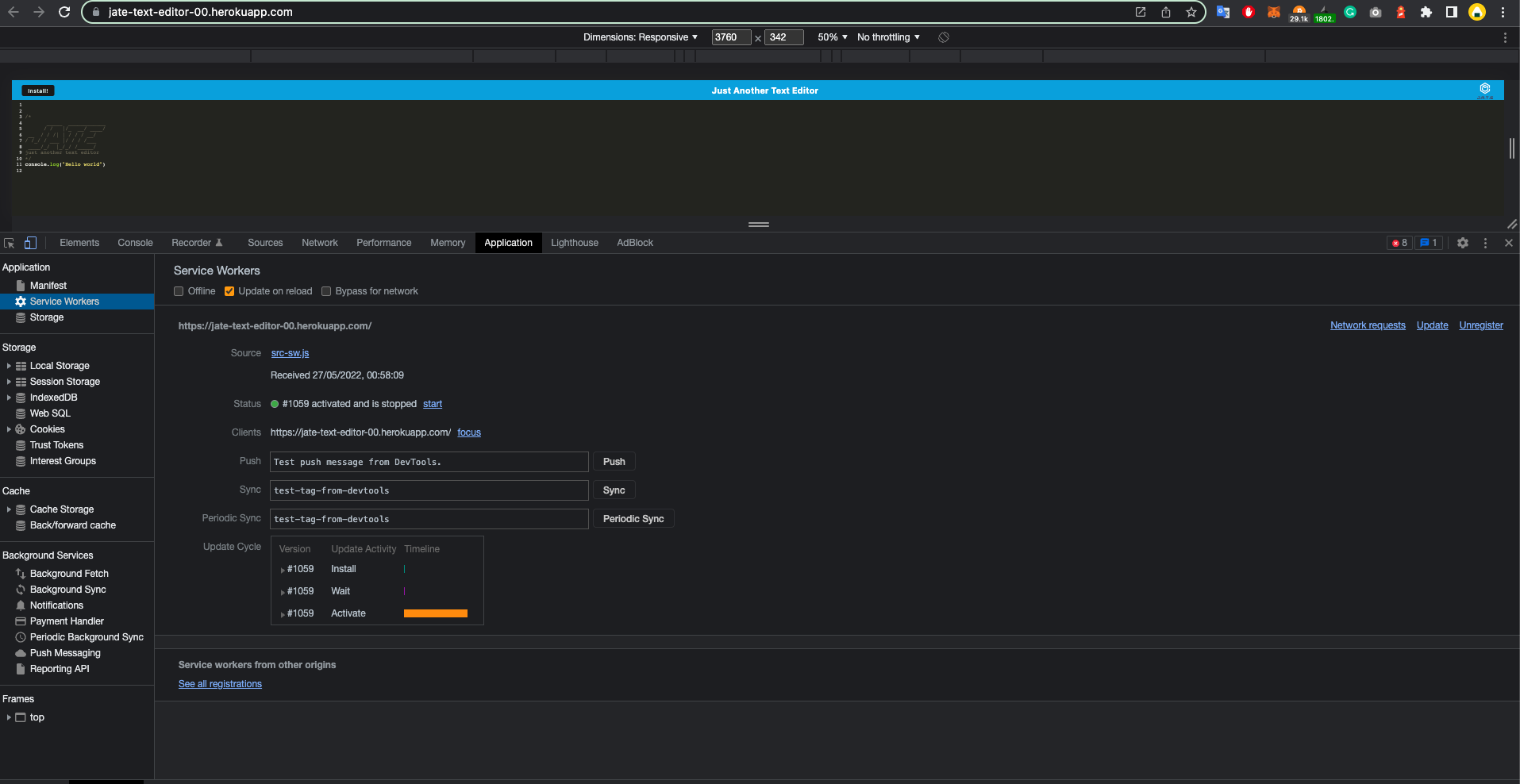Click the Sync tag input field
This screenshot has width=1520, height=784.
pyautogui.click(x=428, y=490)
